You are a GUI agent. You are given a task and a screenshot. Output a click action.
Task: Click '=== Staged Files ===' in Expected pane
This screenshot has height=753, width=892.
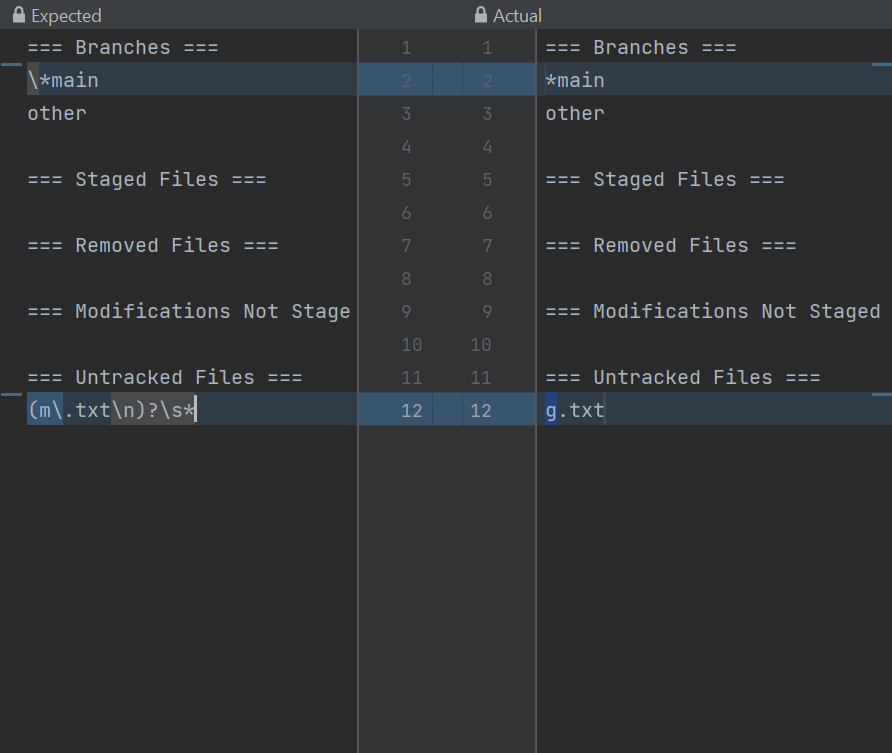coord(147,179)
